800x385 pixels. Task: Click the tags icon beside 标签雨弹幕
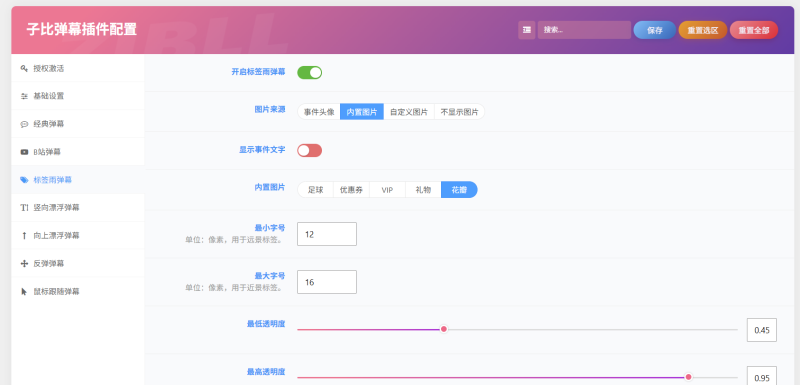click(x=24, y=179)
